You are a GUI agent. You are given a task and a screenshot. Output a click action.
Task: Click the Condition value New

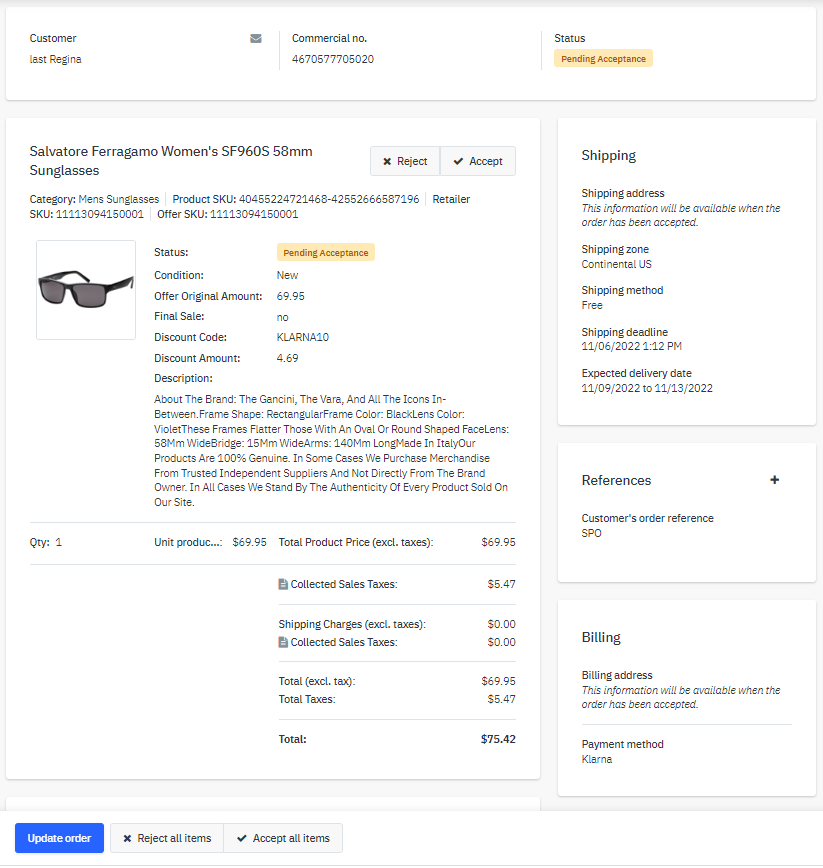[x=287, y=275]
